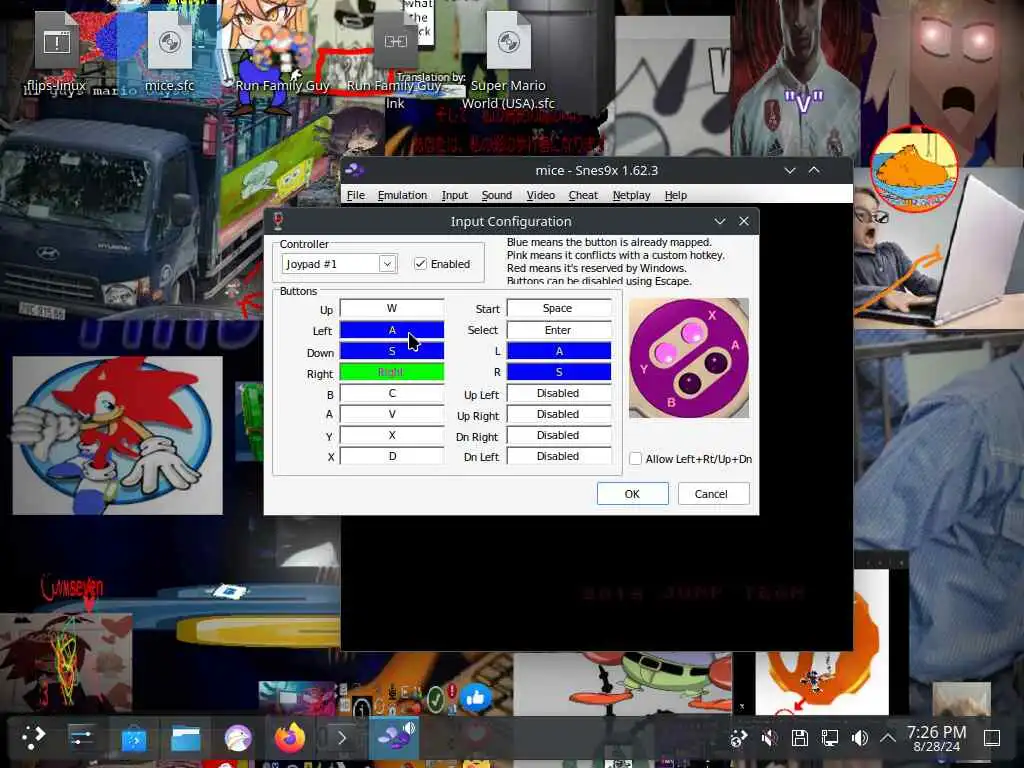
Task: Click Input Configuration dialog title icon
Action: point(278,221)
